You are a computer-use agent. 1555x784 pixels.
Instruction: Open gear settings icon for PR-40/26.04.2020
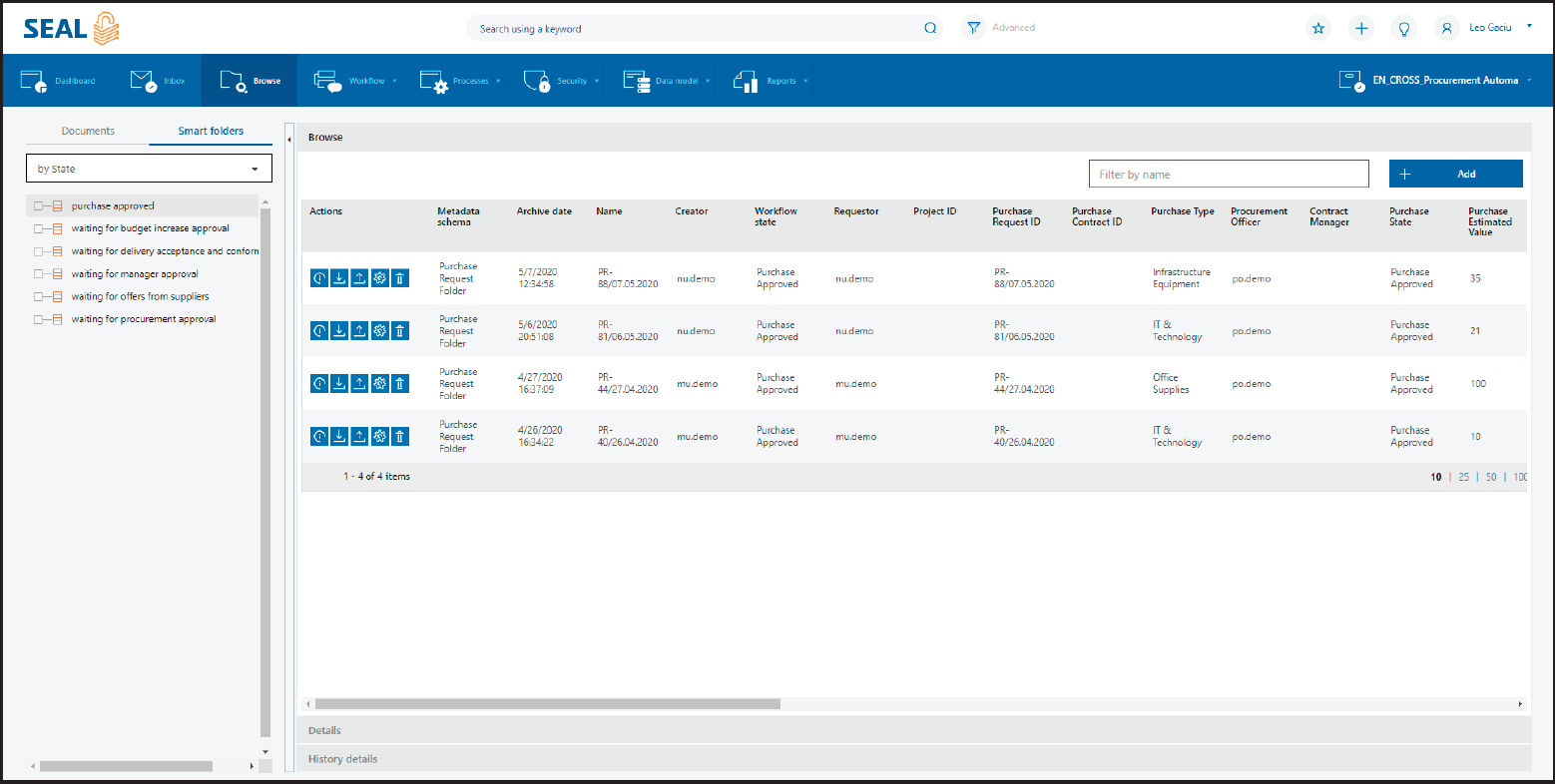(x=379, y=437)
